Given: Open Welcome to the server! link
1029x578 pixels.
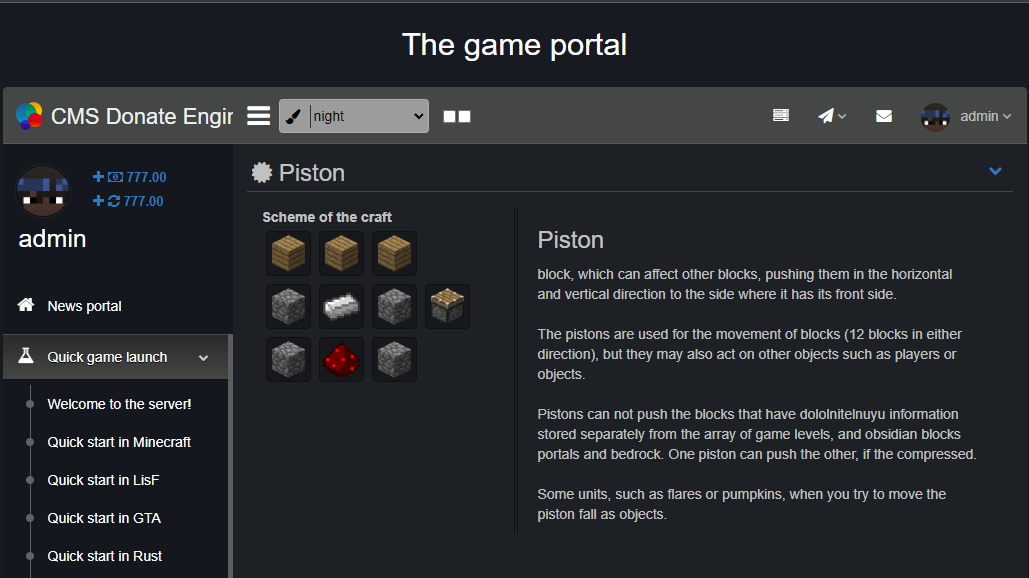Looking at the screenshot, I should 119,404.
